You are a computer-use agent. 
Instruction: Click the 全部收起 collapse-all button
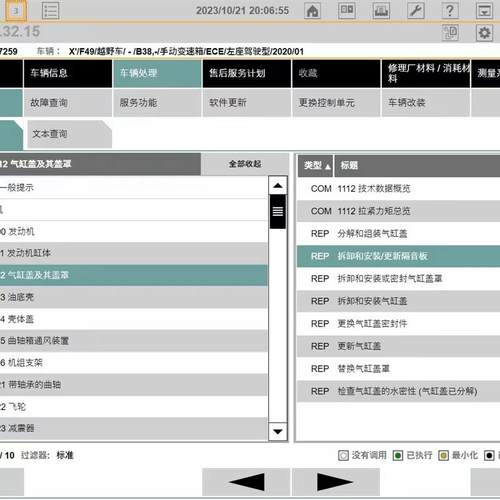point(245,164)
